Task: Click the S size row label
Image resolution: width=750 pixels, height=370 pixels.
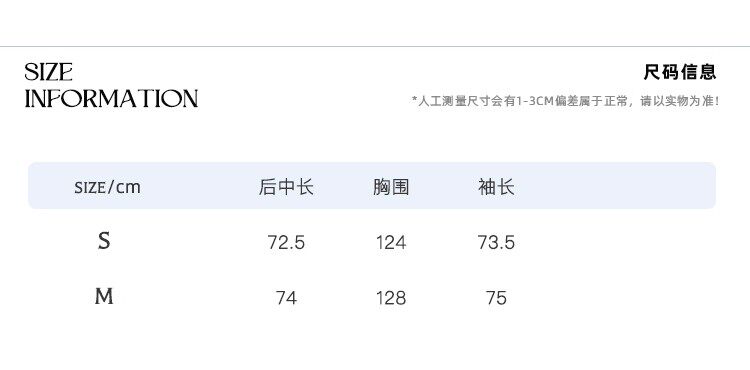Action: tap(104, 240)
